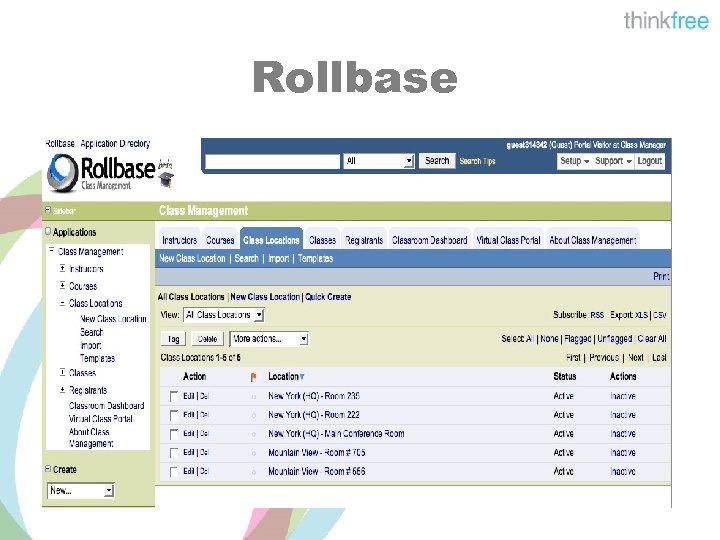Switch to the Classes tab
This screenshot has height=540, width=720.
click(x=322, y=240)
